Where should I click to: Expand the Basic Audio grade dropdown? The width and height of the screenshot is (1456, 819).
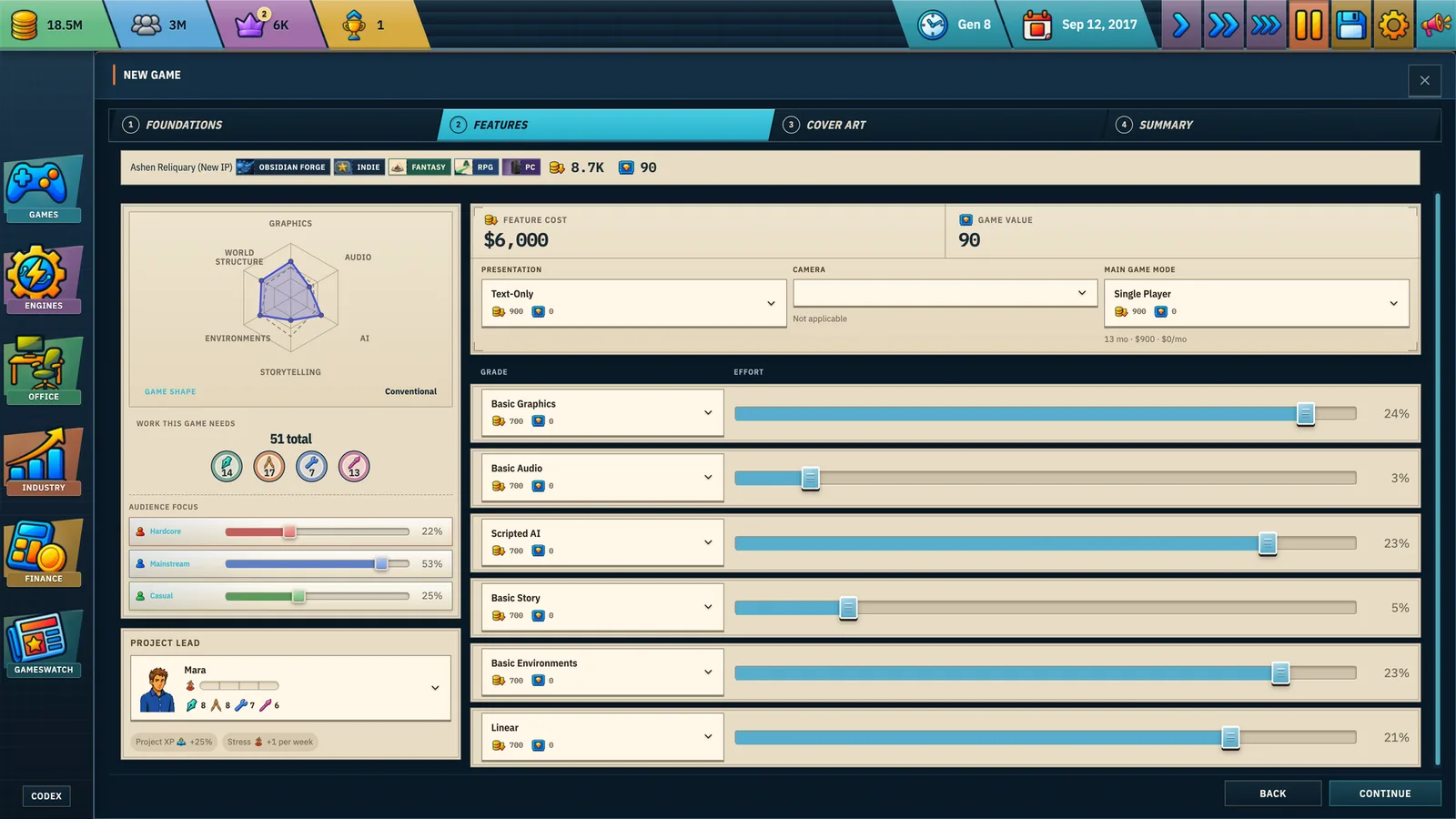click(602, 477)
